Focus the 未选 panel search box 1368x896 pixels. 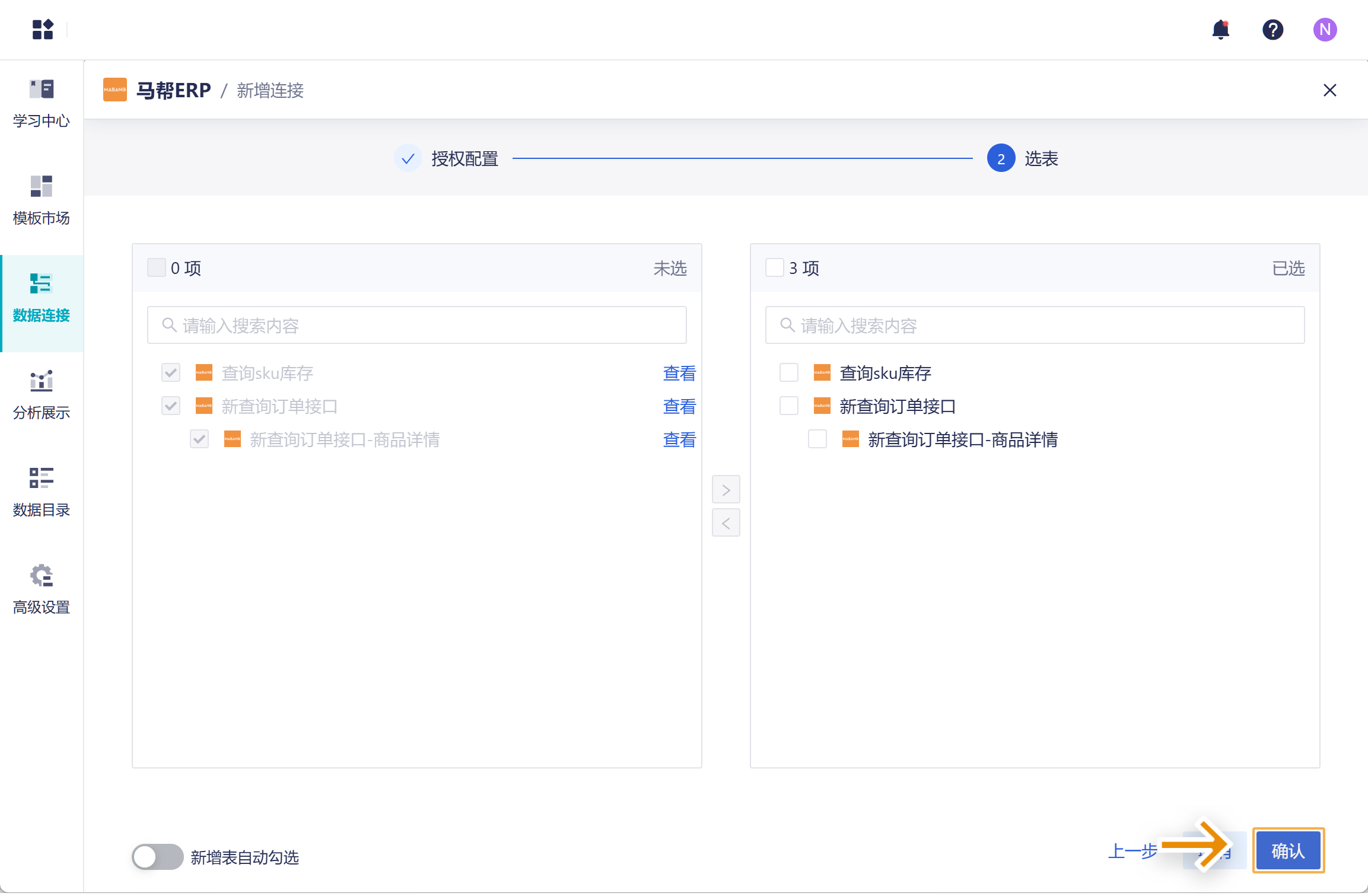pos(416,325)
